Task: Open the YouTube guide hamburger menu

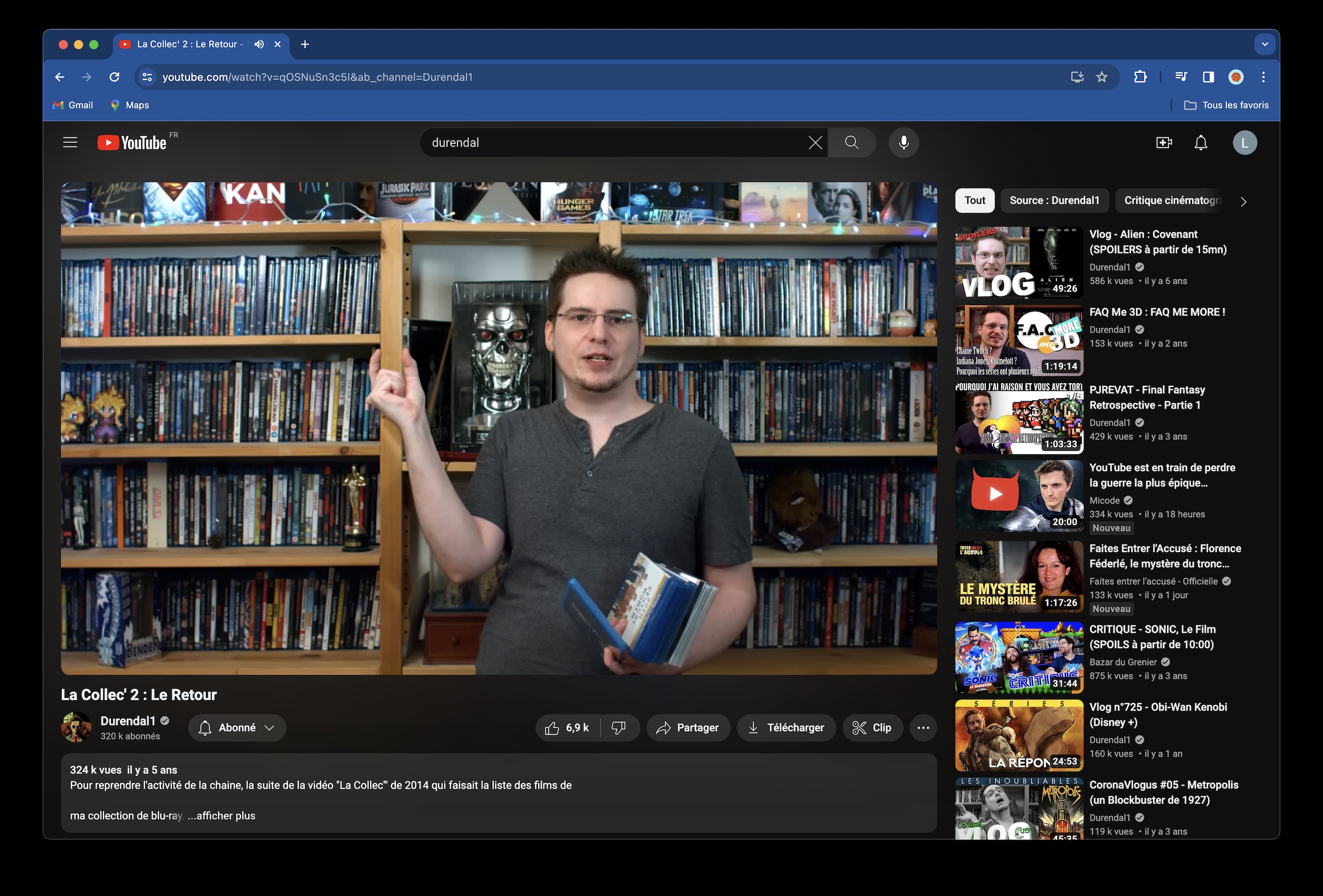Action: pyautogui.click(x=70, y=142)
